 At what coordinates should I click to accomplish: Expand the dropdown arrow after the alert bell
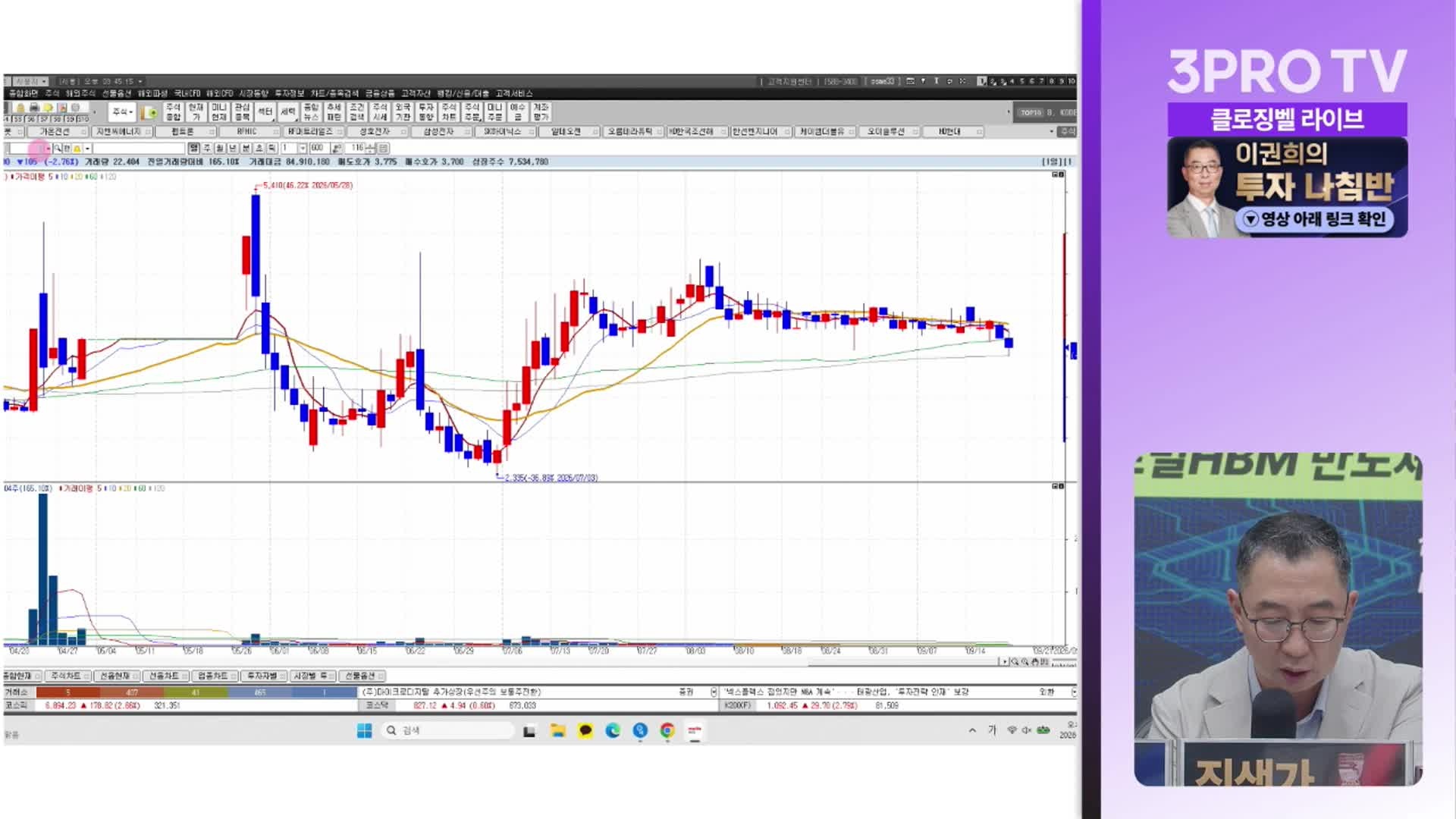(88, 148)
